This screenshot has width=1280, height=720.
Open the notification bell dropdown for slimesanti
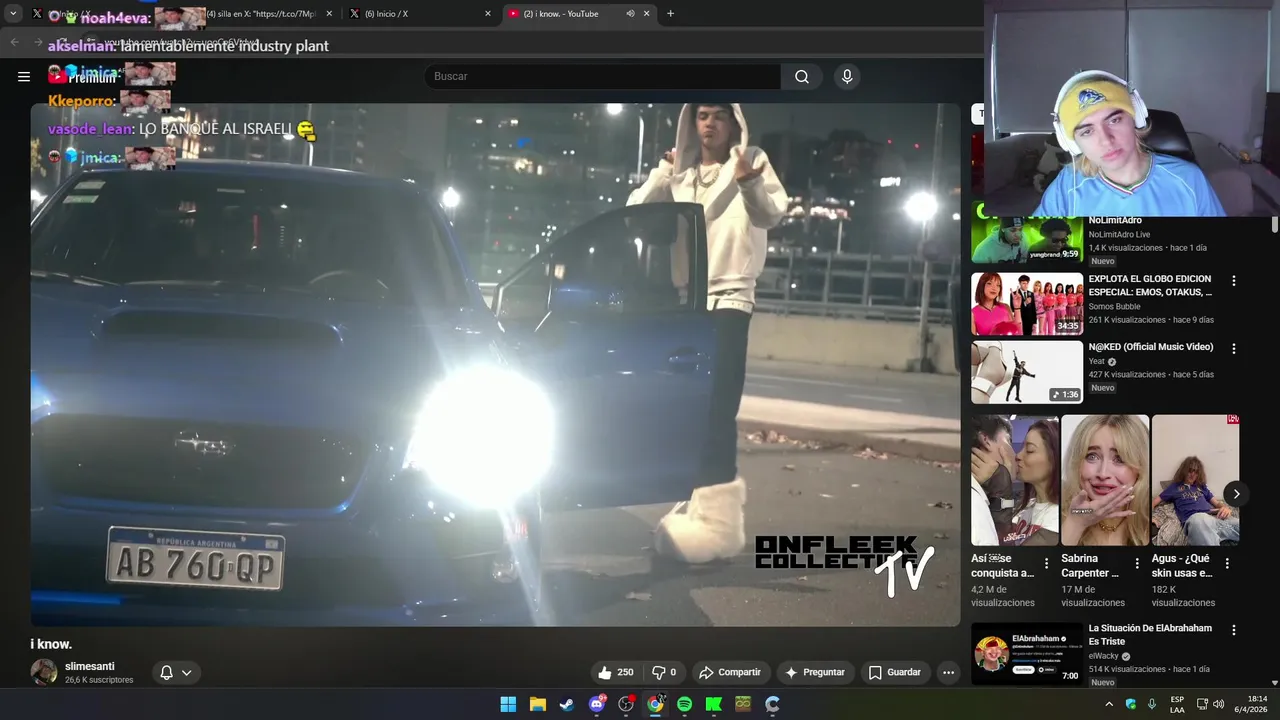pos(176,672)
